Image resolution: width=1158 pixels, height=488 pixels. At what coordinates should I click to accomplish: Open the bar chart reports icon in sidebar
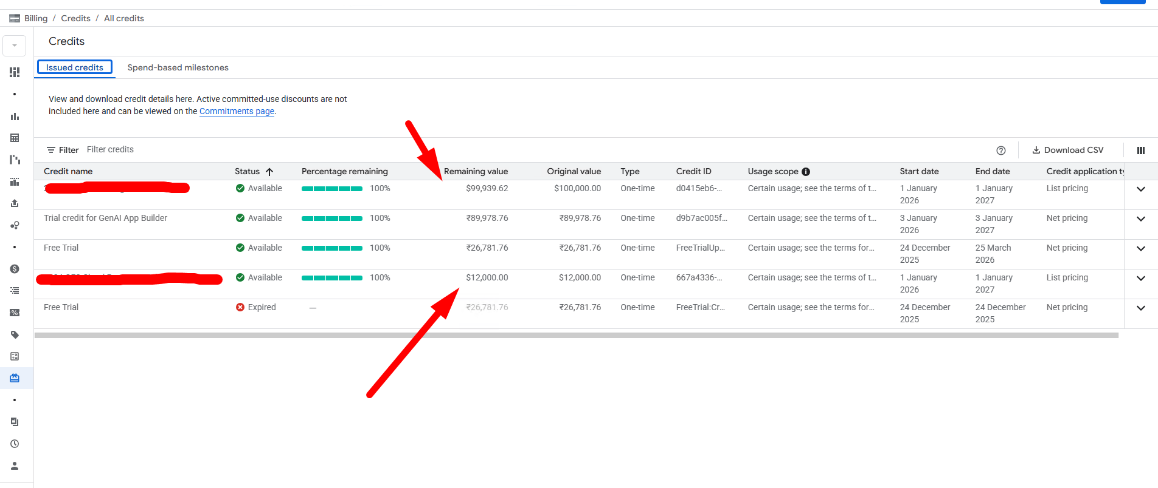click(15, 116)
